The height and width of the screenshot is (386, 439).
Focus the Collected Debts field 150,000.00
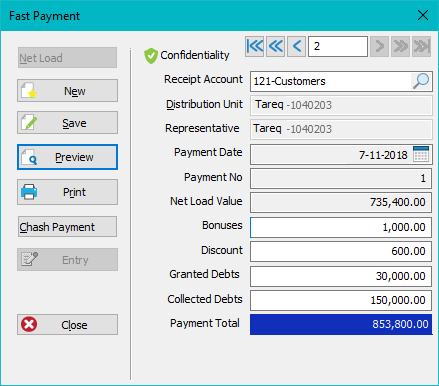[341, 300]
